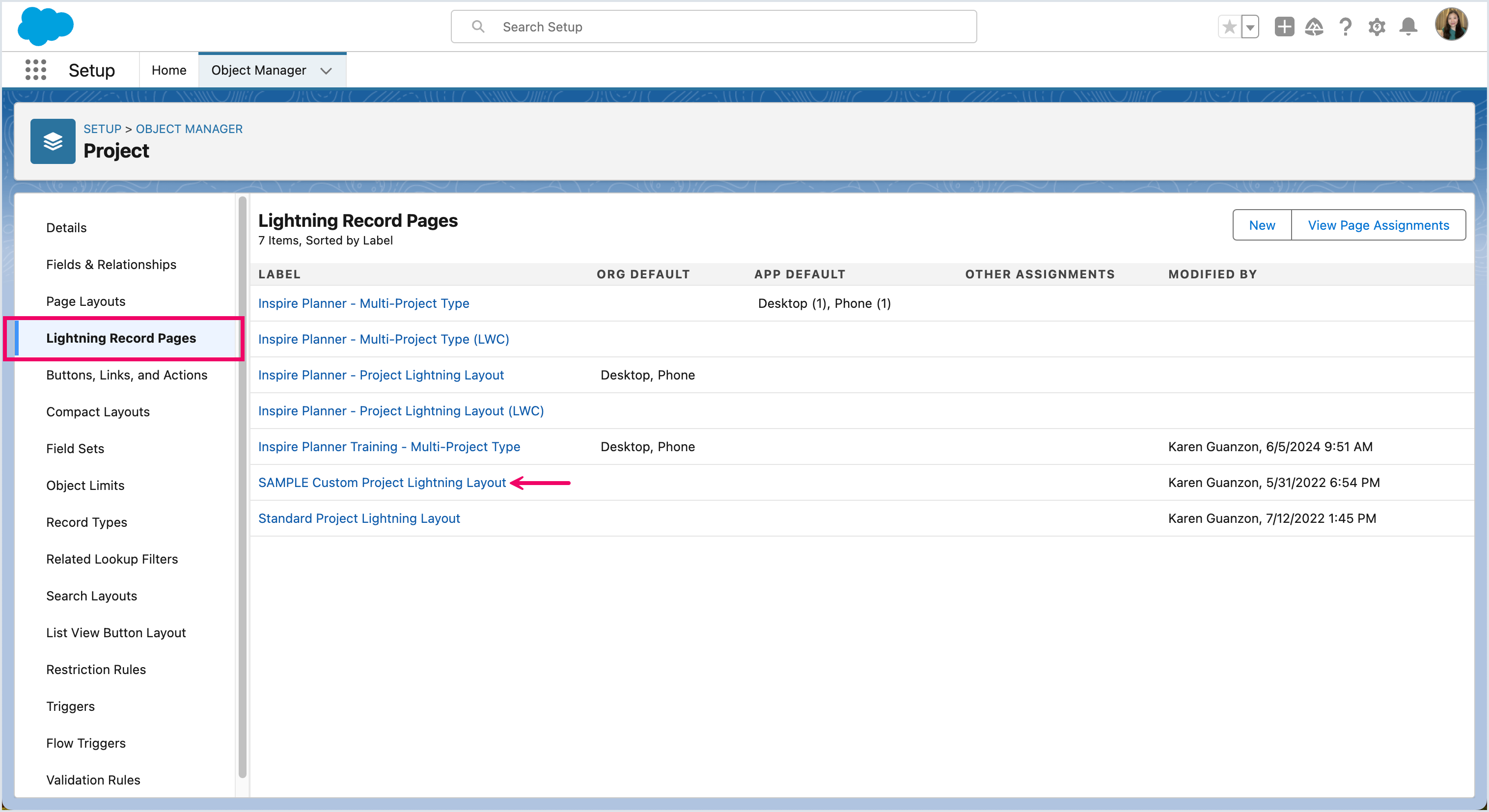Click the LABEL column header
The width and height of the screenshot is (1489, 812).
279,274
